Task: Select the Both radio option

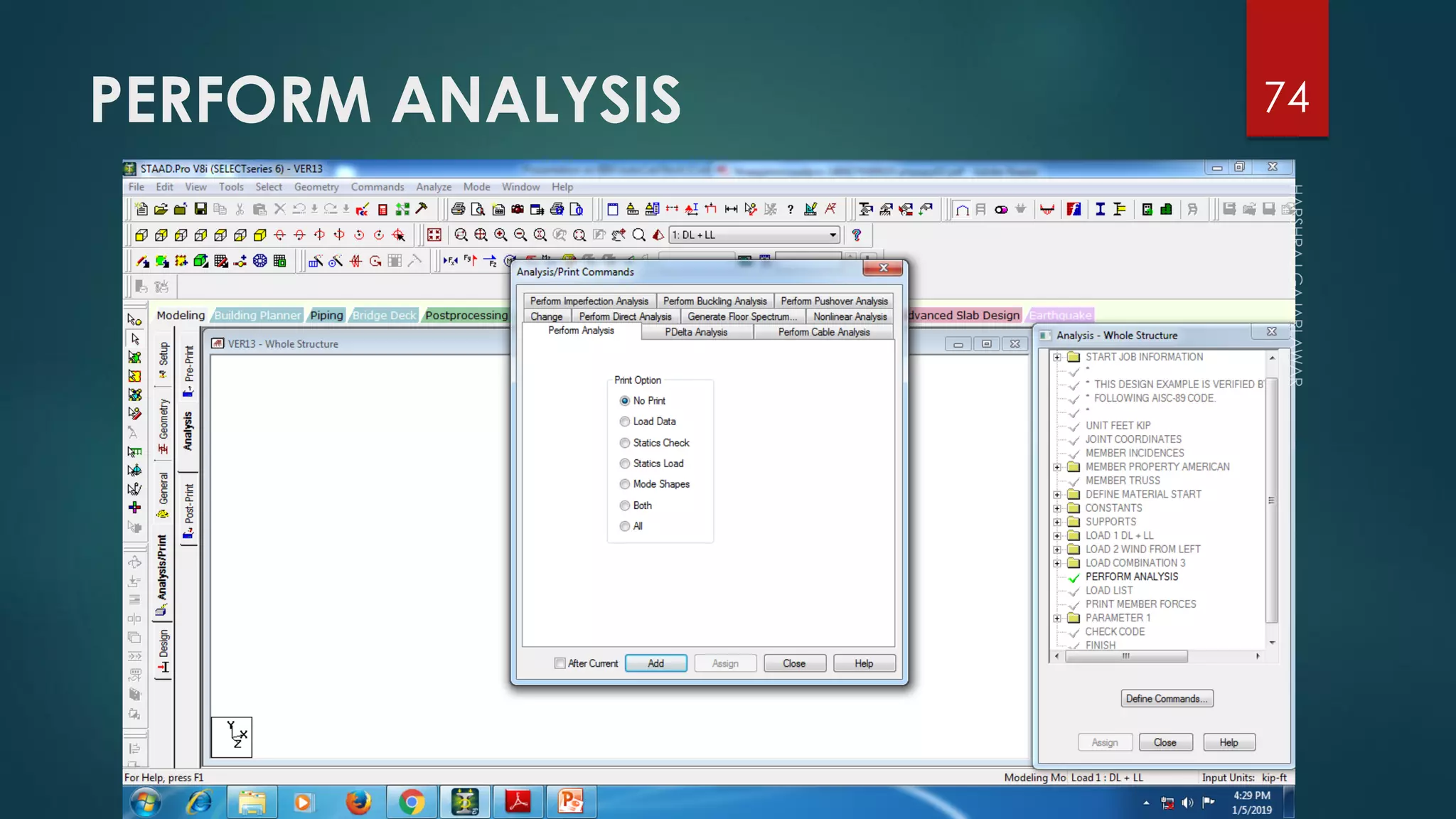Action: point(636,505)
